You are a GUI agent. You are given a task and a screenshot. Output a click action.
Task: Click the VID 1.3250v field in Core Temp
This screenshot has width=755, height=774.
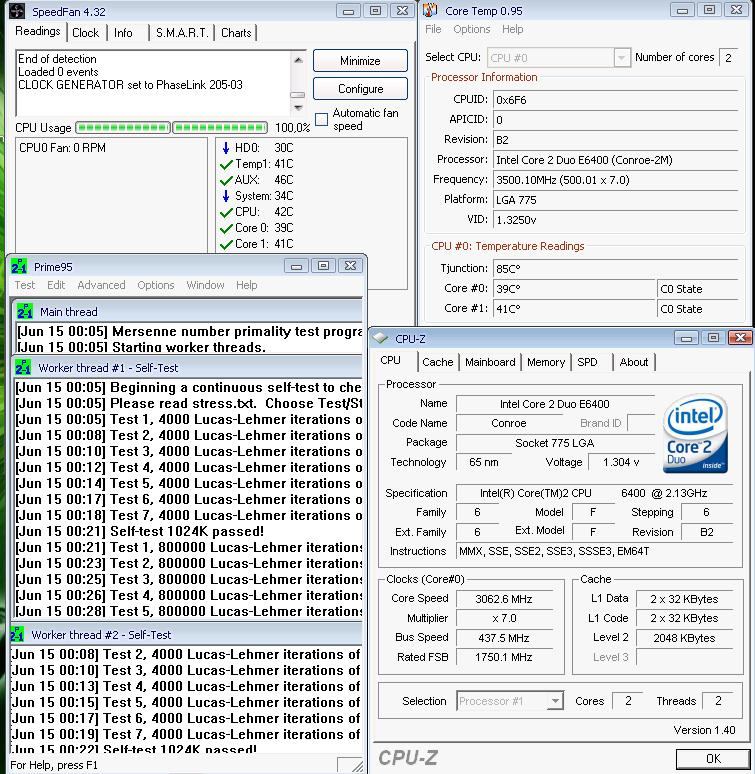point(615,220)
